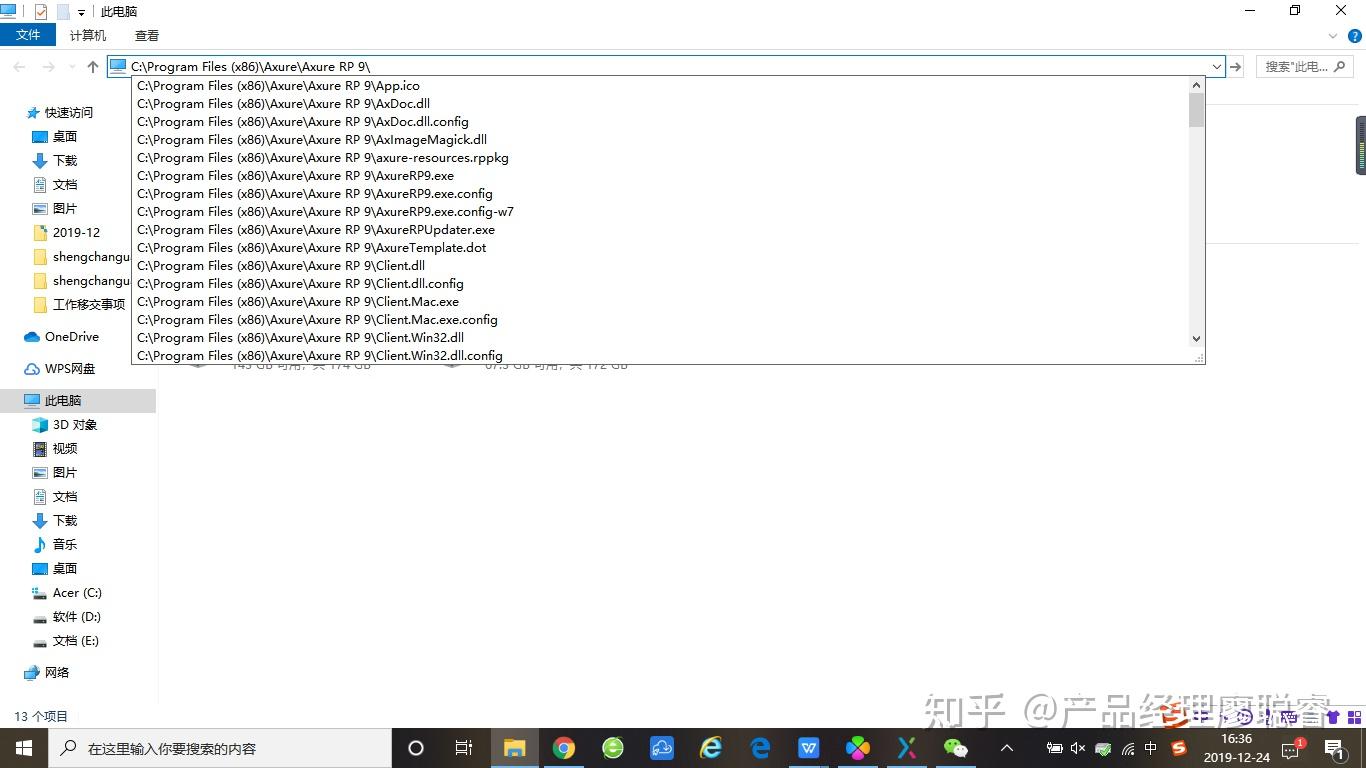Open the network icon in system tray

coord(1128,748)
